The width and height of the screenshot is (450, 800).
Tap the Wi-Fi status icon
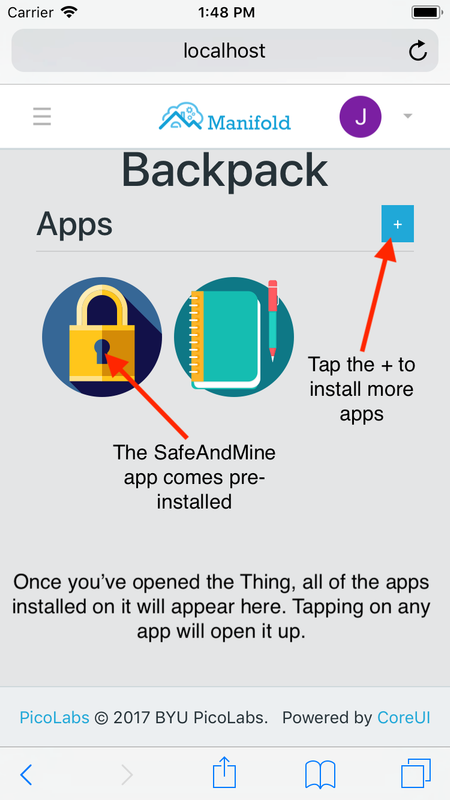click(67, 12)
